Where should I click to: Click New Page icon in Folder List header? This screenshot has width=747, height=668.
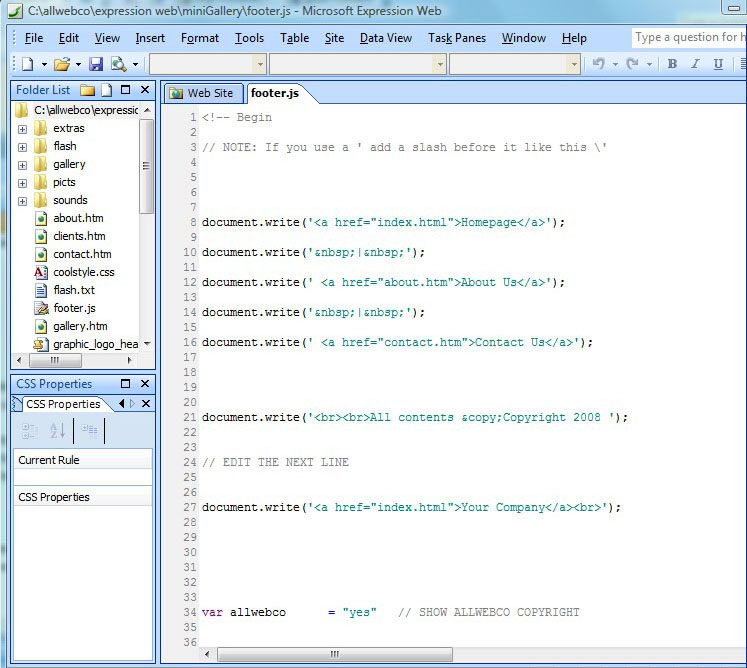point(107,90)
